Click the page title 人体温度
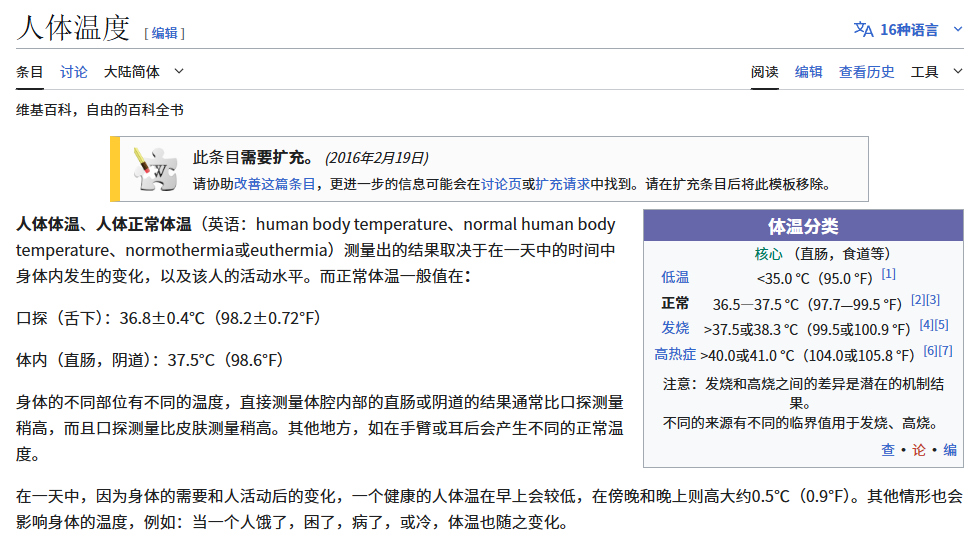971x540 pixels. [73, 28]
